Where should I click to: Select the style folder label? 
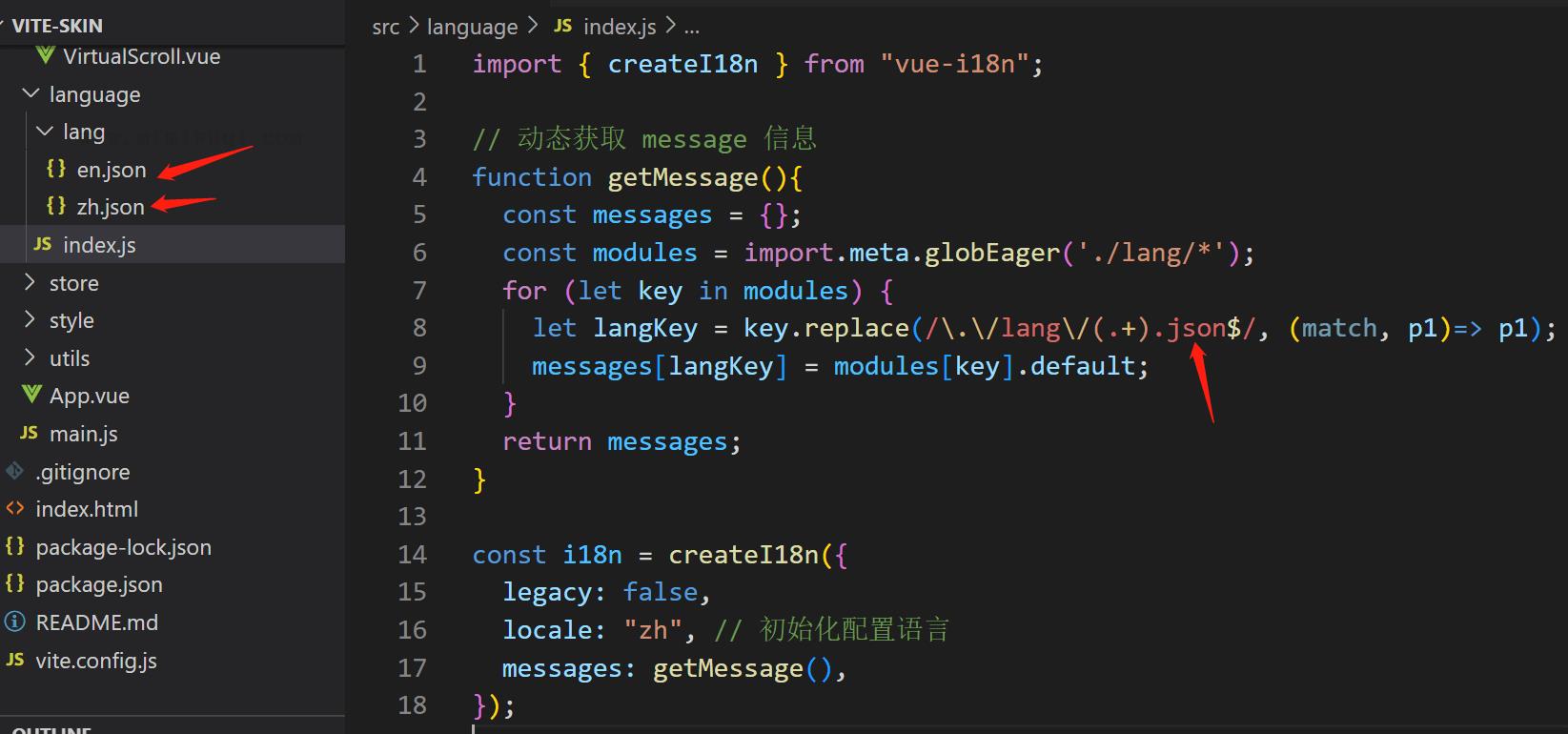coord(71,320)
